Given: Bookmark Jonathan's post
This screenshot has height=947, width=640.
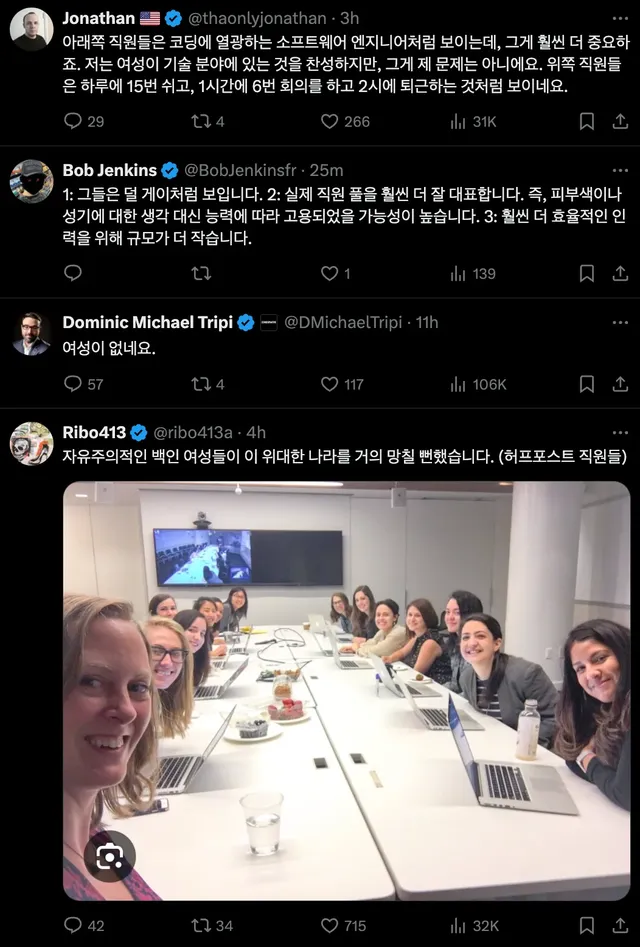Looking at the screenshot, I should (x=587, y=121).
